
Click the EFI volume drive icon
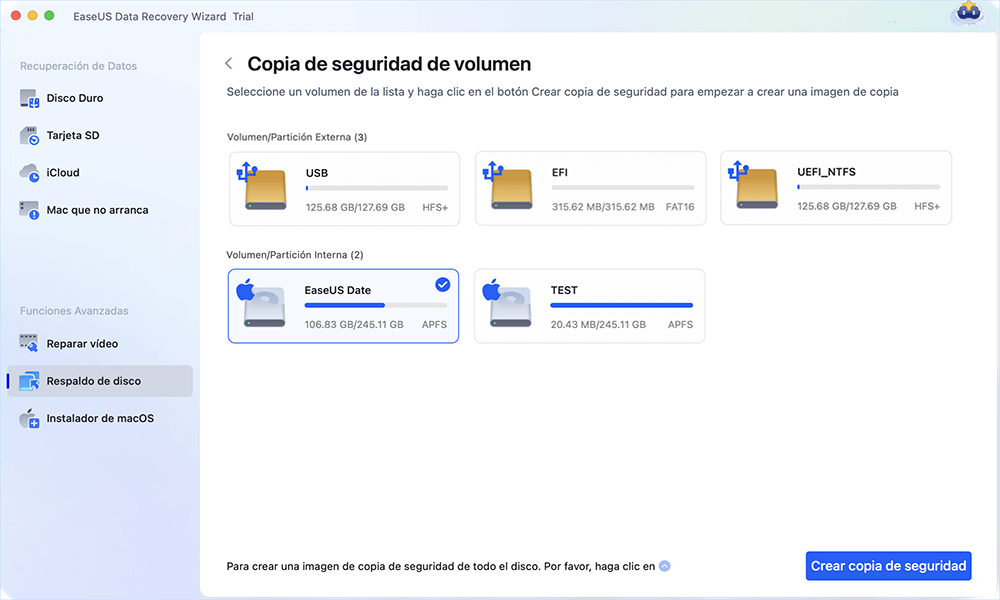click(x=508, y=186)
